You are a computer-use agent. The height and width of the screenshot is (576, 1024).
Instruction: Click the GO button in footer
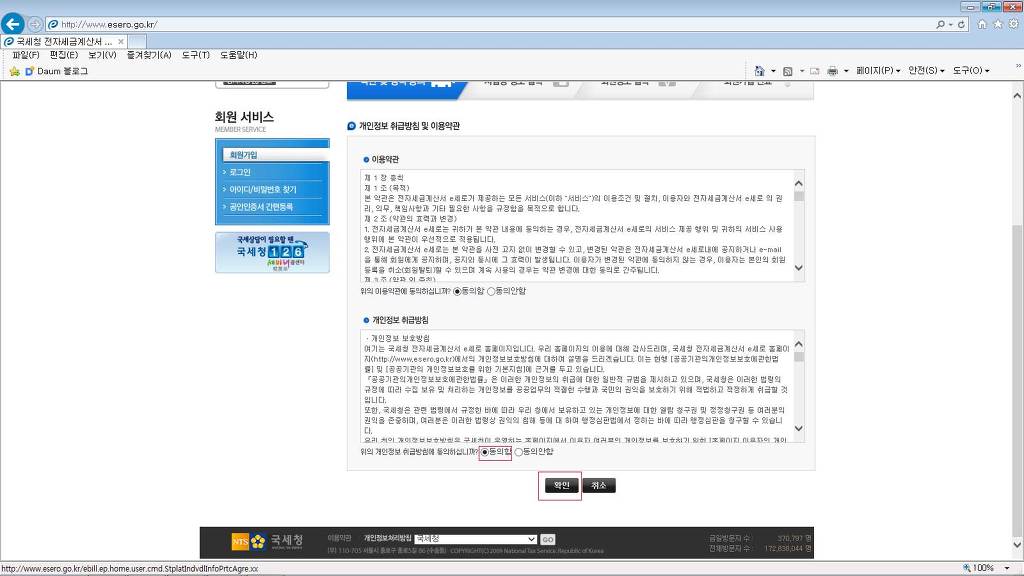point(547,539)
